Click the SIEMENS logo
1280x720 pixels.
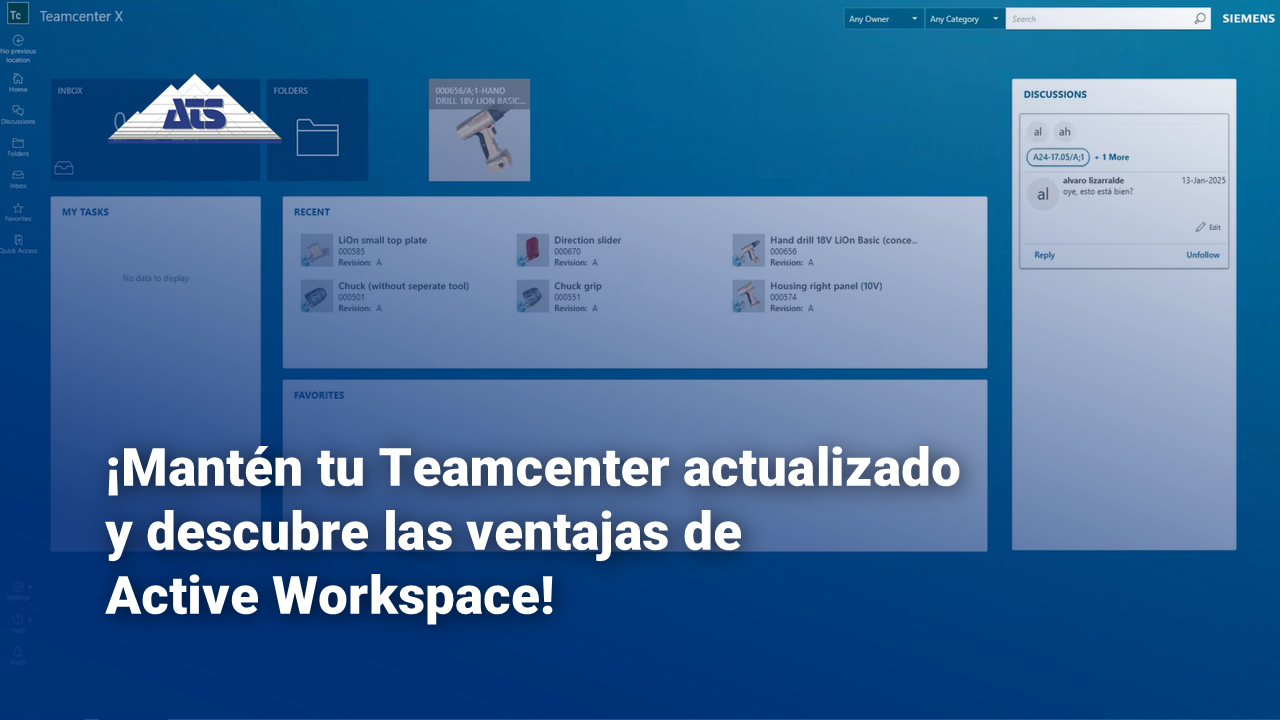[x=1248, y=18]
